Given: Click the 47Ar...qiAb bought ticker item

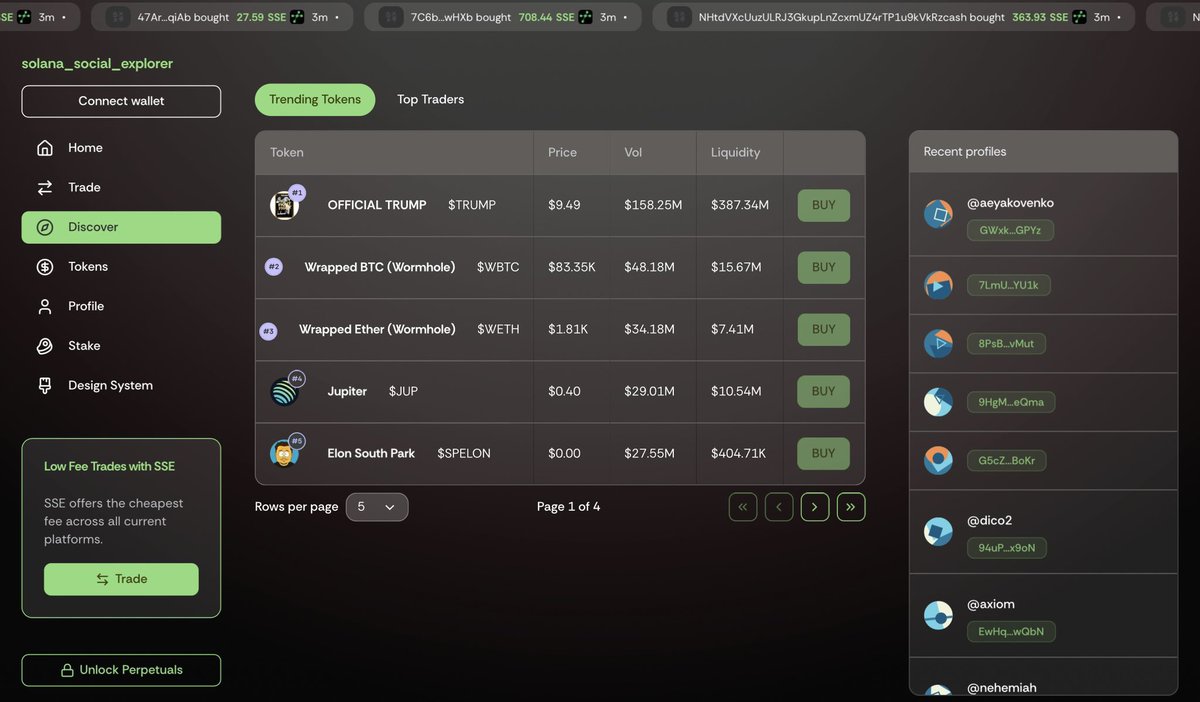Looking at the screenshot, I should (x=222, y=17).
